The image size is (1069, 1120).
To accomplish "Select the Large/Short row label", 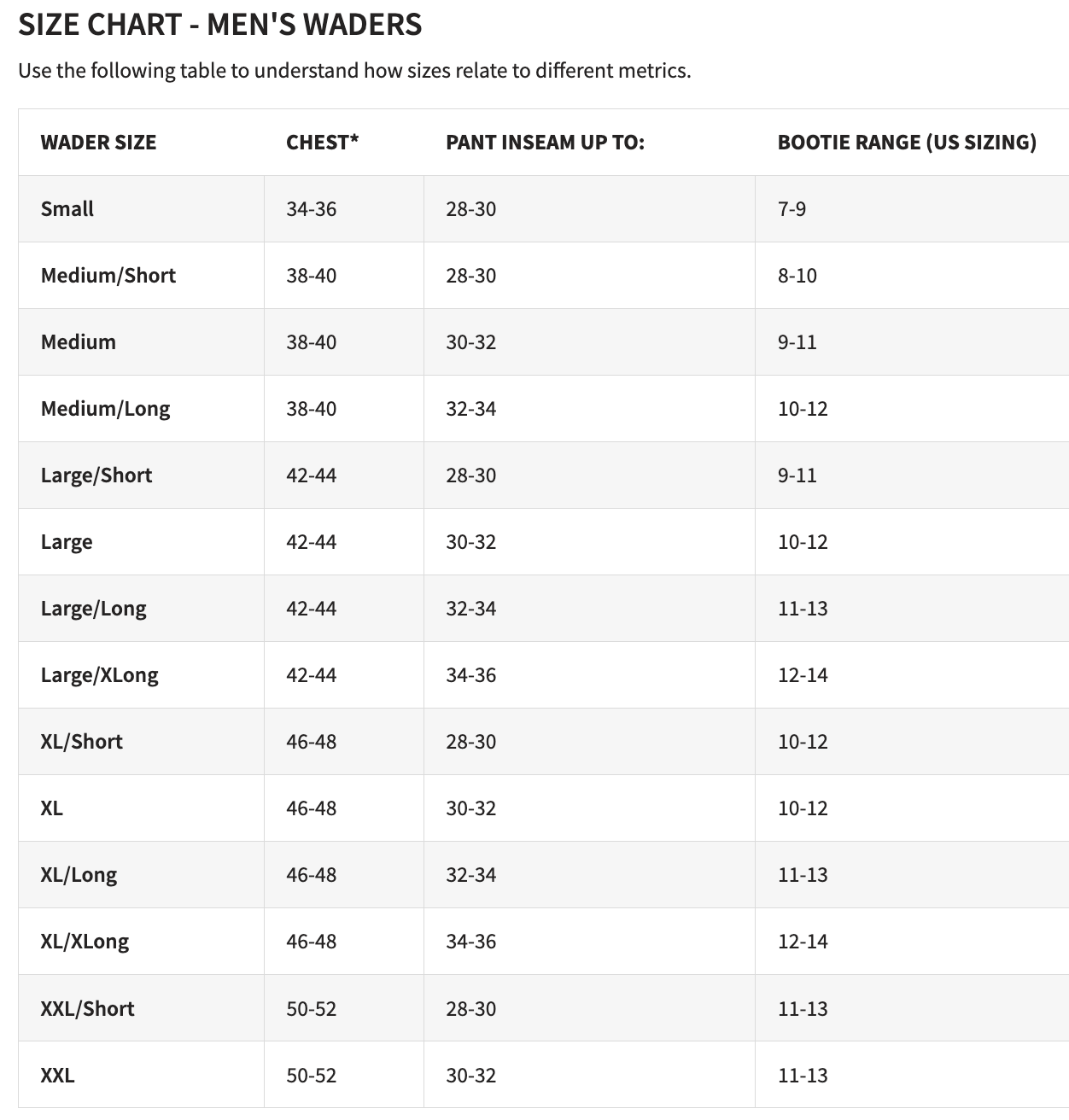I will (96, 475).
